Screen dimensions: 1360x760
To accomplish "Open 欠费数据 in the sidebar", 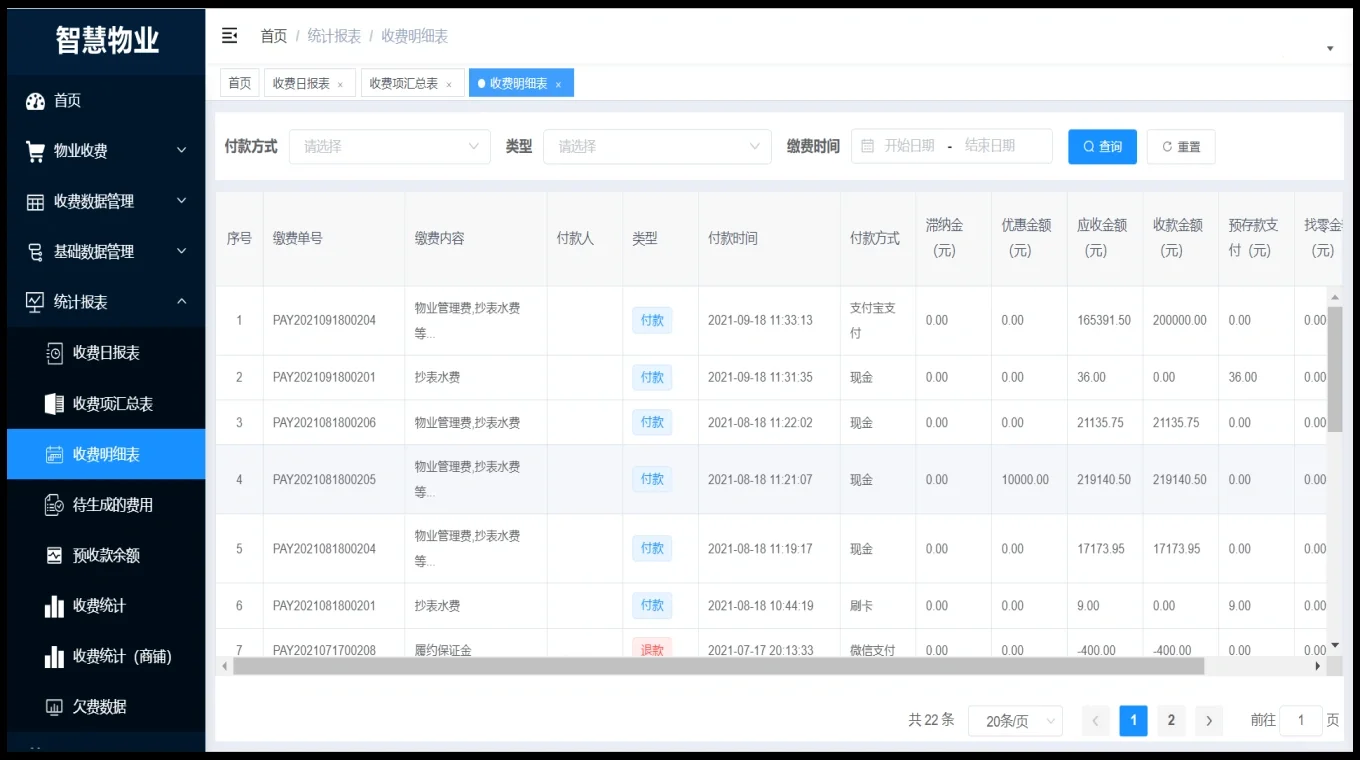I will click(x=99, y=706).
